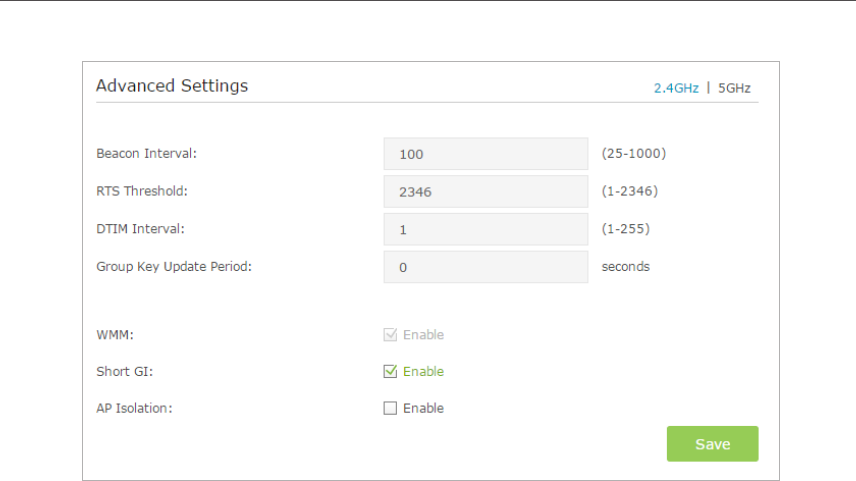Click the Beacon Interval label
The image size is (856, 481).
146,154
